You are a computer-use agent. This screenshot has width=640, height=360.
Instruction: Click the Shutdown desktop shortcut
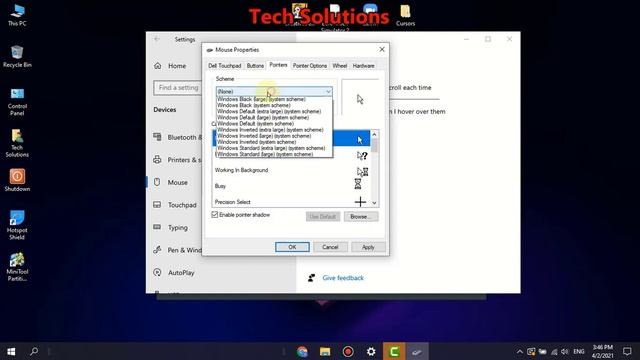tap(17, 180)
